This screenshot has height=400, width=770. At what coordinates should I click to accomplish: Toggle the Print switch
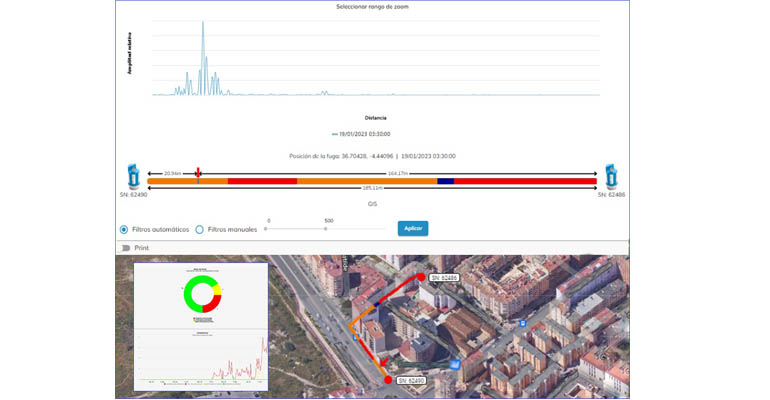click(x=126, y=248)
